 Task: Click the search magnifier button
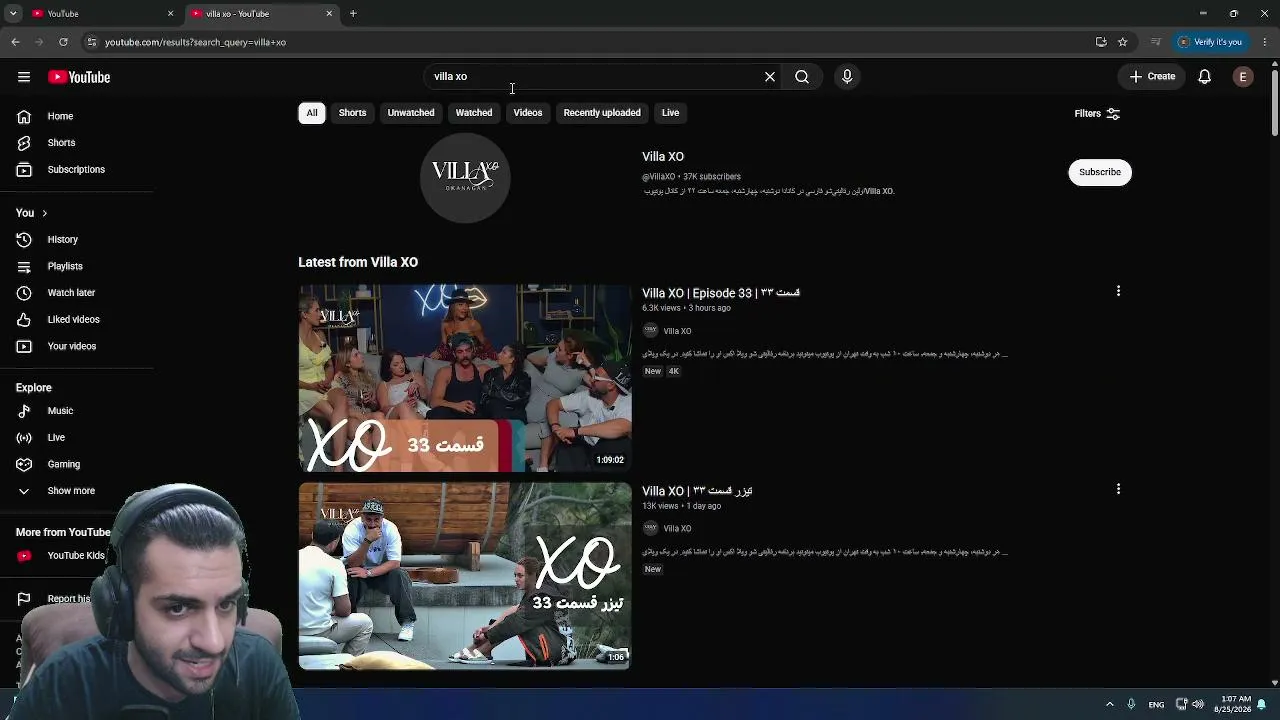pos(802,77)
